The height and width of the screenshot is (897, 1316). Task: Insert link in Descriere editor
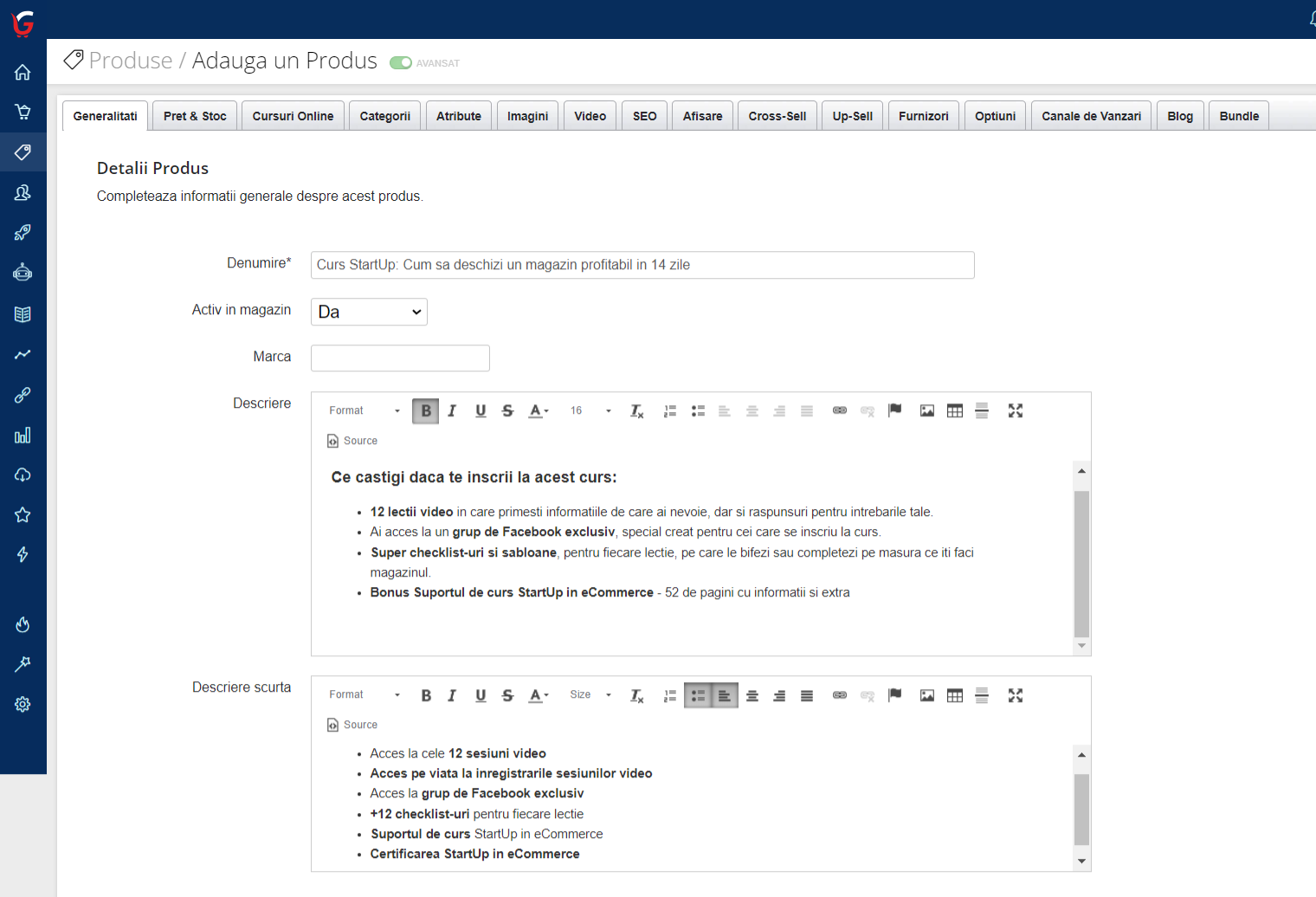(839, 410)
